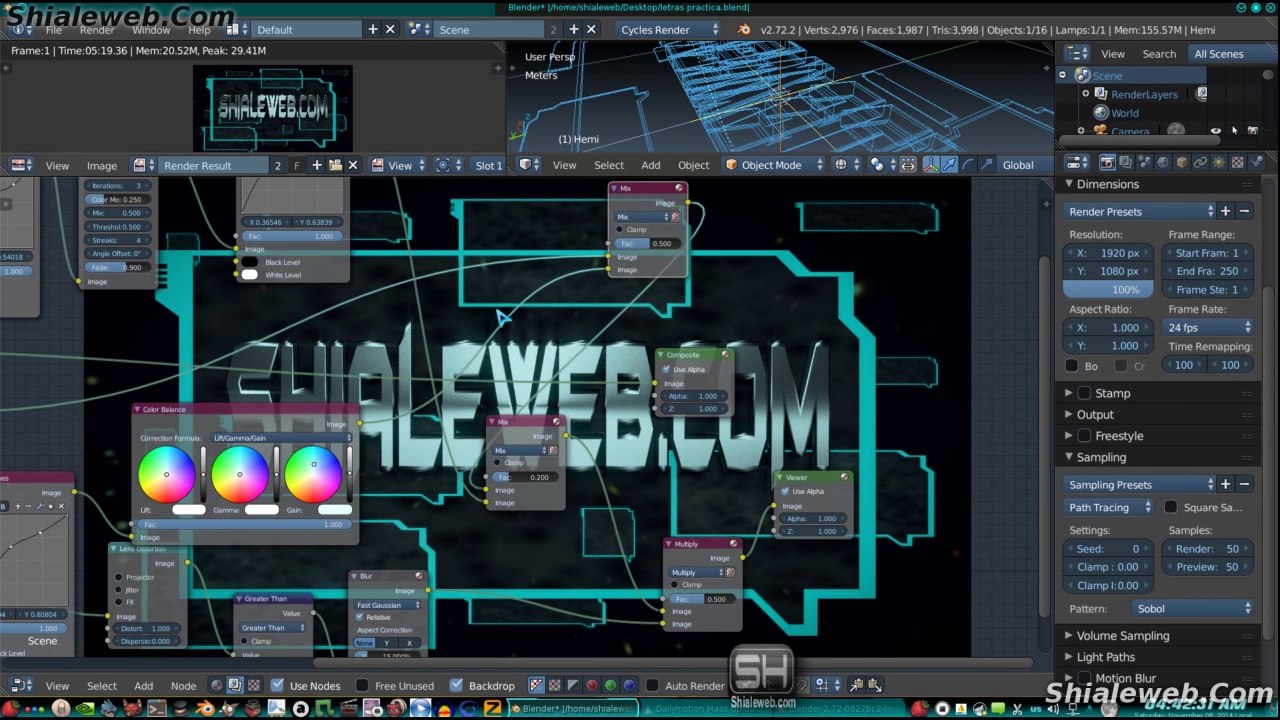
Task: Open the Cycles Render engine dropdown
Action: (x=667, y=29)
